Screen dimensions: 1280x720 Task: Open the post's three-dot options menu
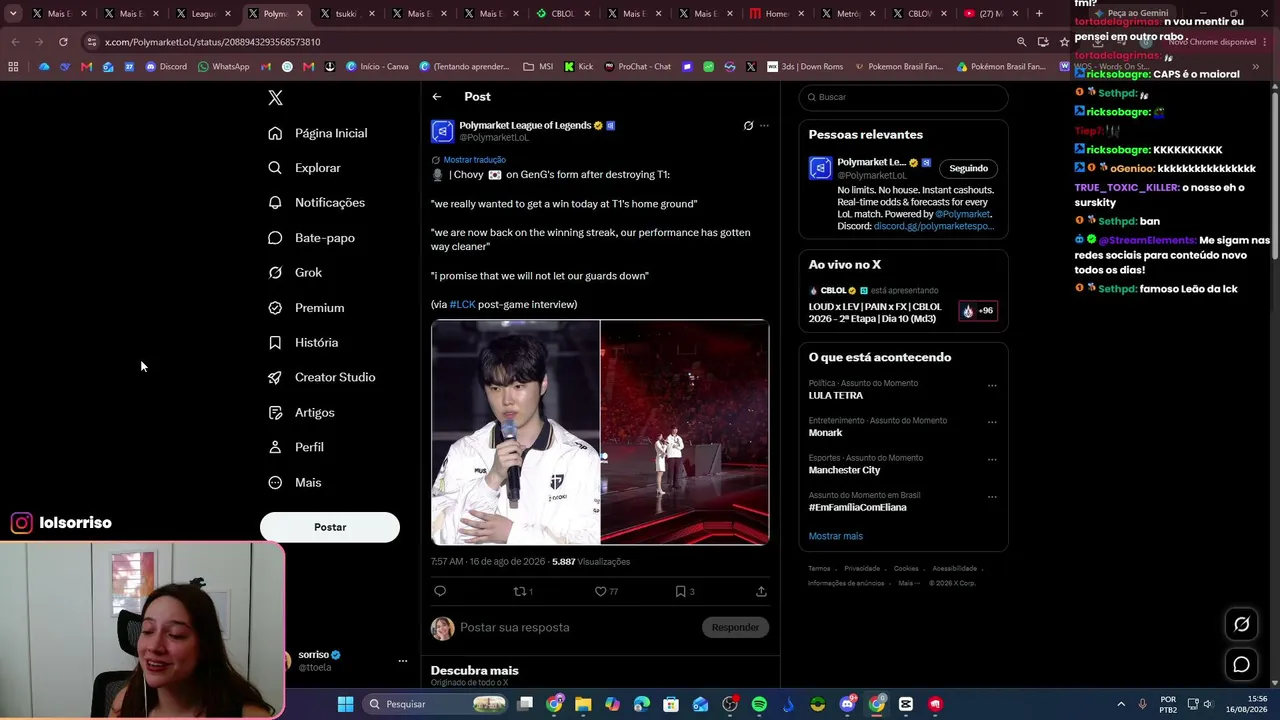click(x=764, y=126)
